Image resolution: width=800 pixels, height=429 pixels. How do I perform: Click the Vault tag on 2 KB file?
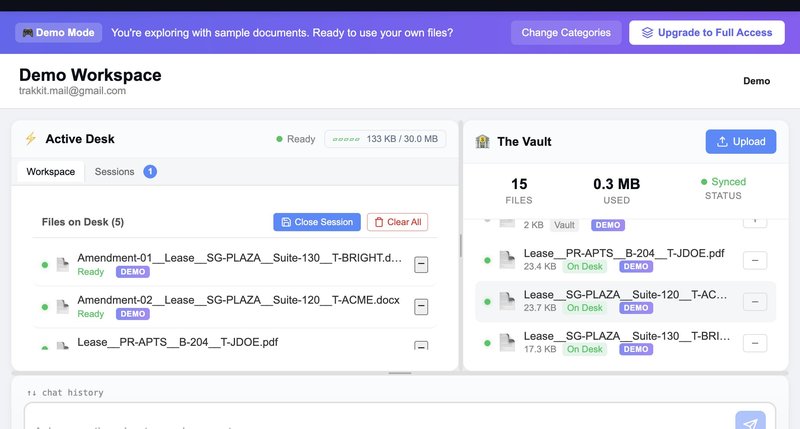pyautogui.click(x=564, y=225)
